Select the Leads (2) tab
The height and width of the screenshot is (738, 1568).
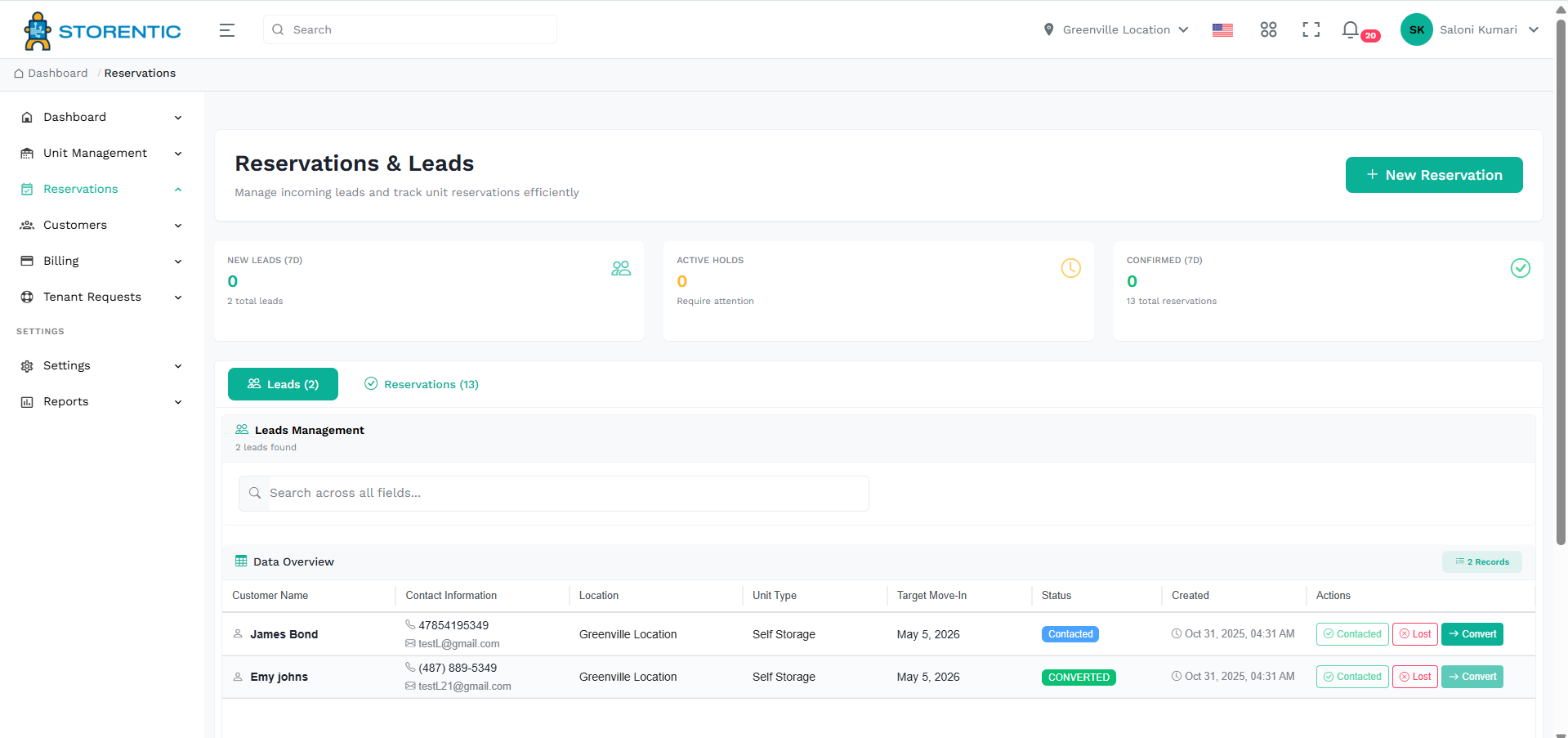click(x=283, y=384)
